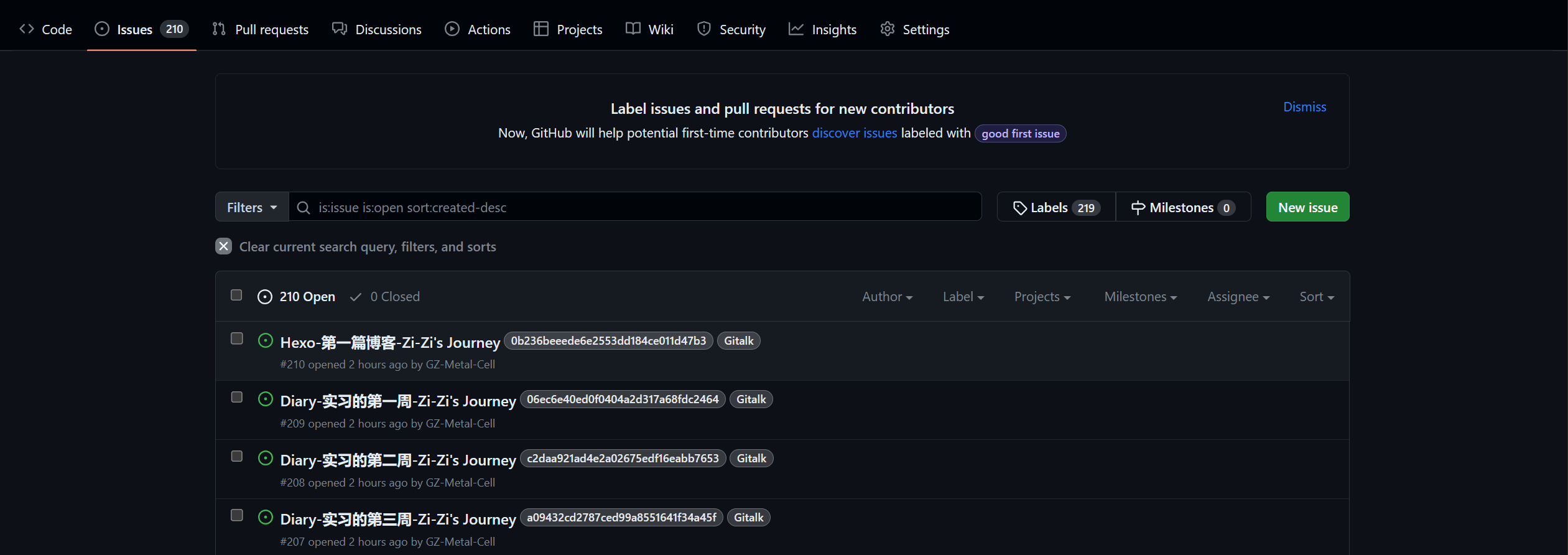Open the Wiki tab
This screenshot has width=1568, height=555.
point(650,29)
